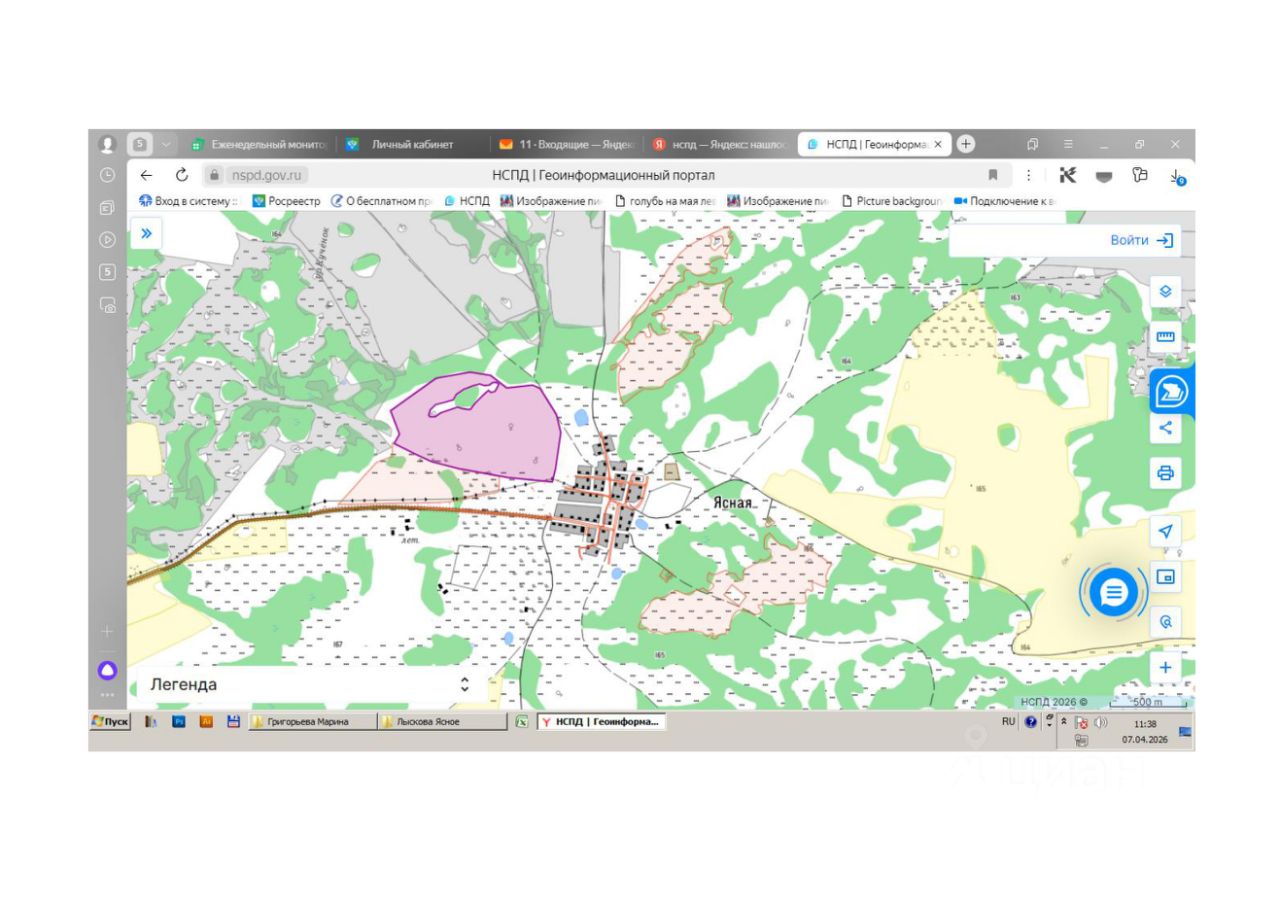Open the Alice assistant in sidebar
1280x904 pixels.
(107, 670)
